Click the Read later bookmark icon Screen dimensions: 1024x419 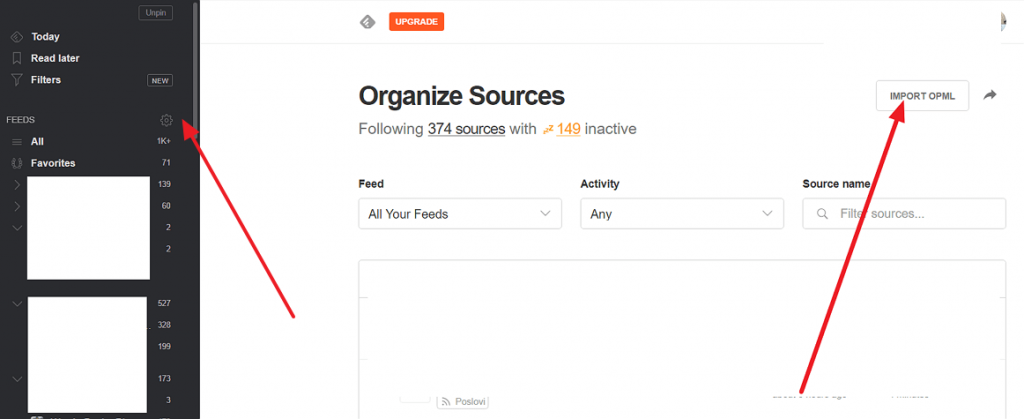[17, 58]
